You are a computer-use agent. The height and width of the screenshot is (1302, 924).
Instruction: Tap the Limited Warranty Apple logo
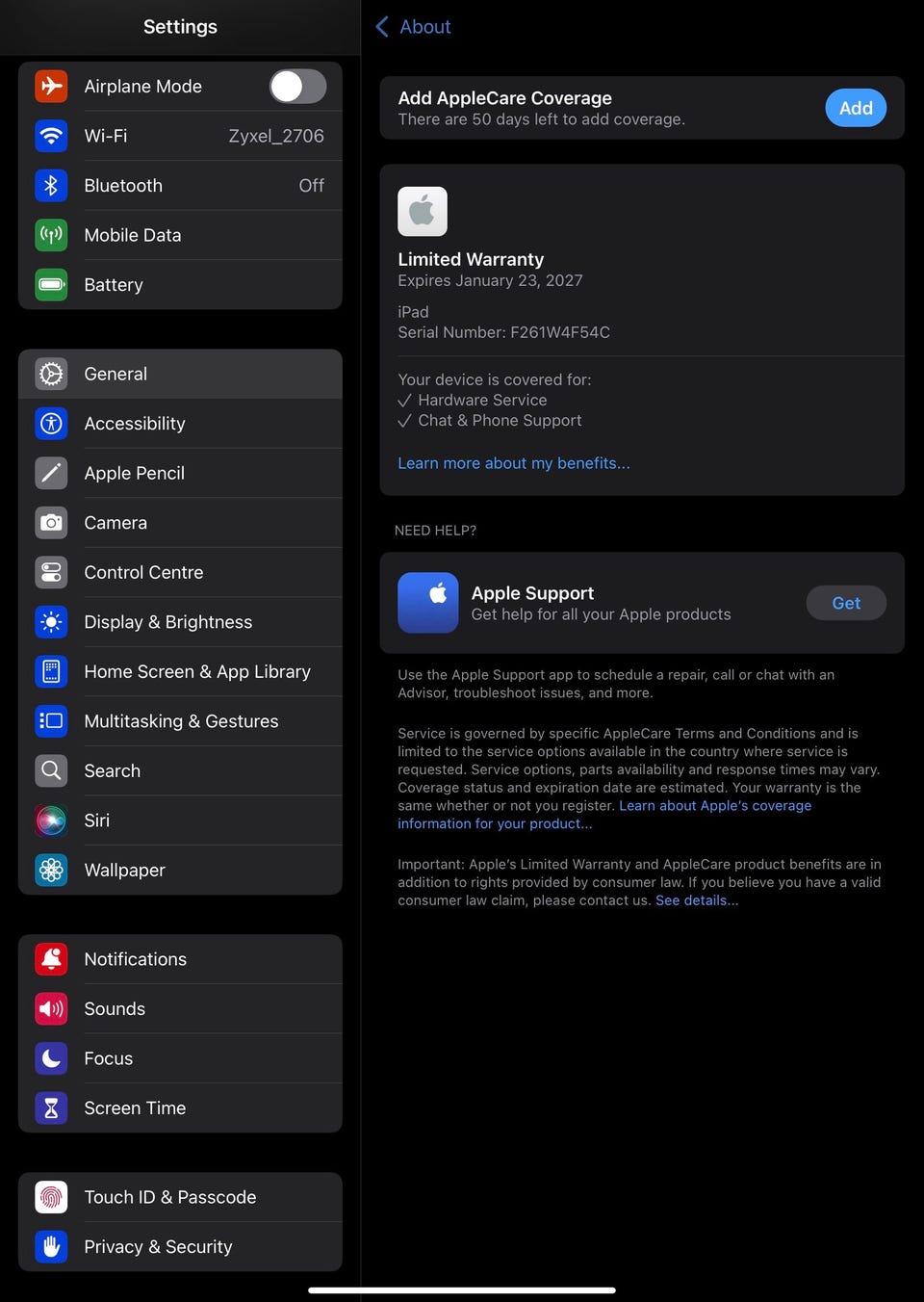(423, 211)
